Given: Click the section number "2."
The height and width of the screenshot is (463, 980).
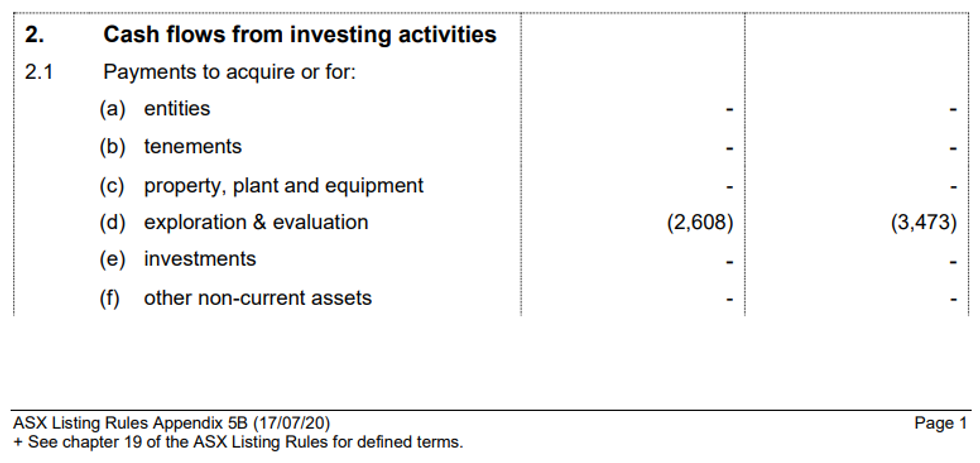Looking at the screenshot, I should (x=35, y=35).
